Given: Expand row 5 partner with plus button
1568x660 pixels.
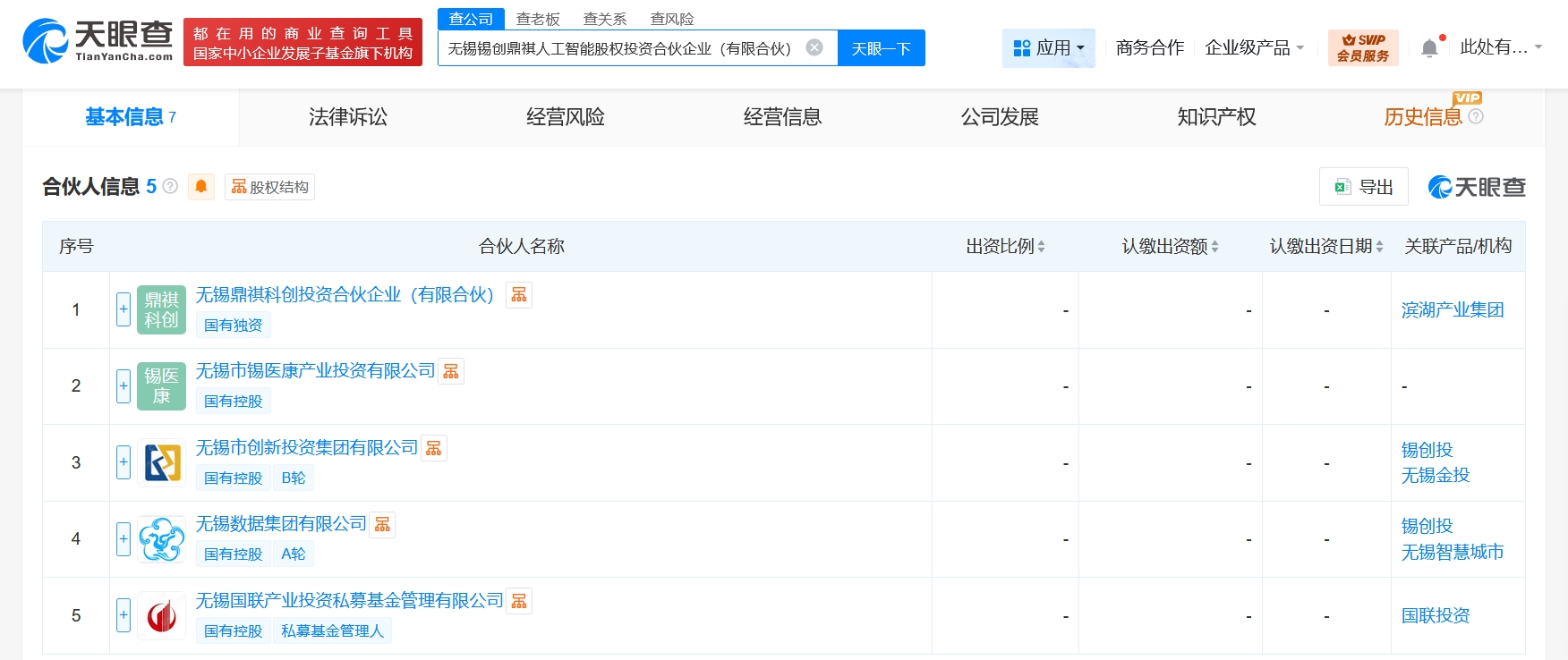Looking at the screenshot, I should pos(124,615).
